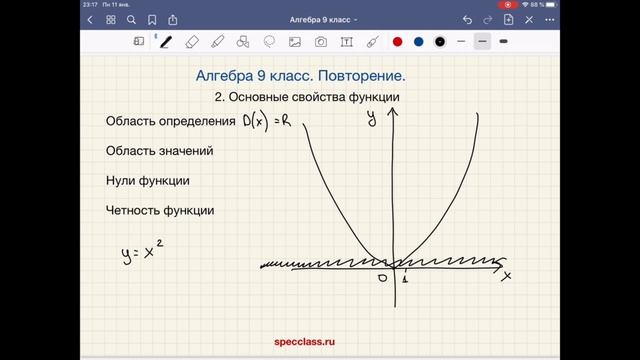This screenshot has height=360, width=640.
Task: Select the thinnest stroke width
Action: [x=461, y=41]
